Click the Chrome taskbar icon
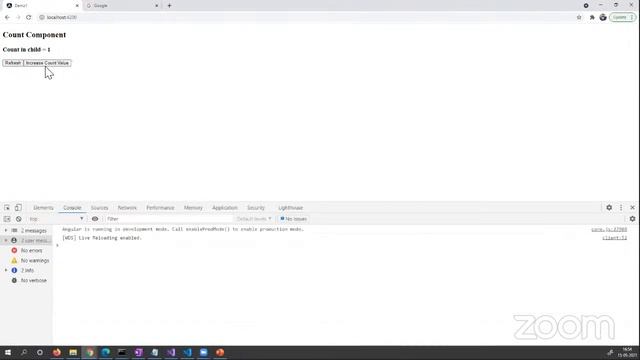Screen dimensions: 640x360 [89, 352]
